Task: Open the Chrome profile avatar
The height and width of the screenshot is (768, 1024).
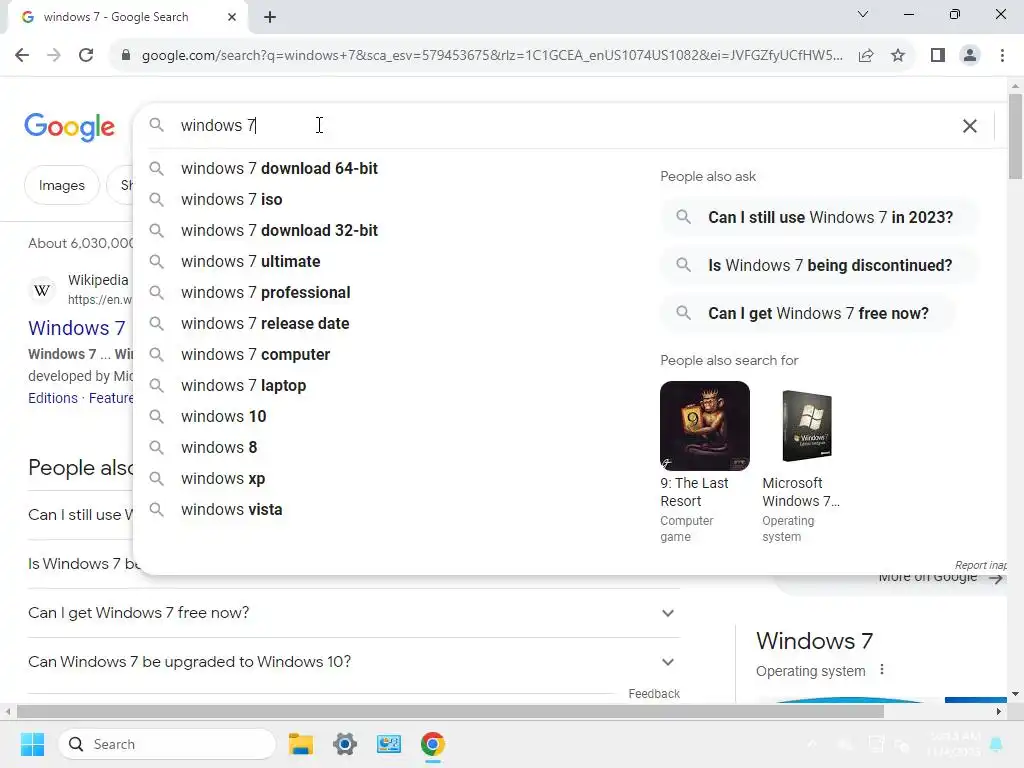Action: click(970, 55)
